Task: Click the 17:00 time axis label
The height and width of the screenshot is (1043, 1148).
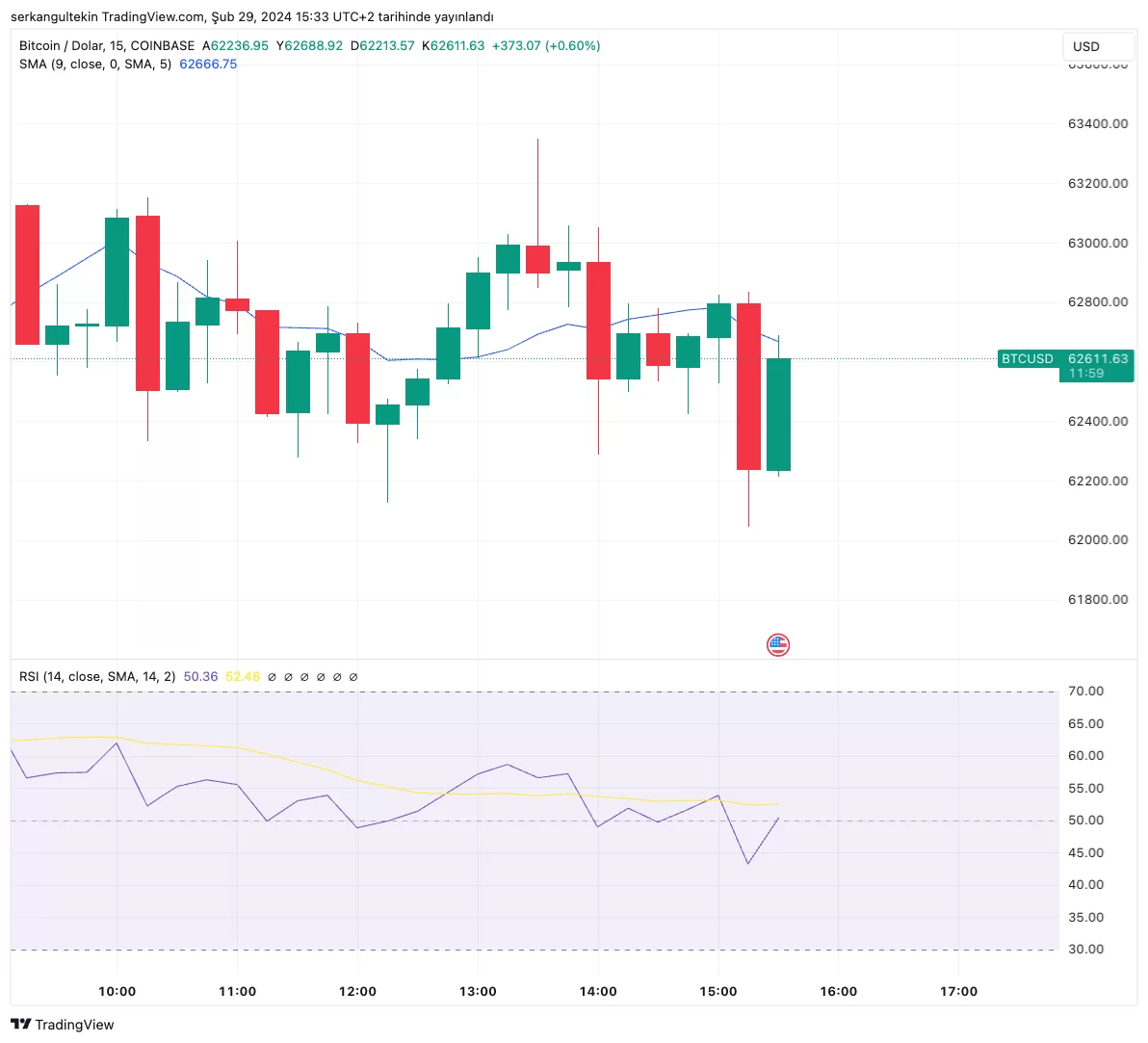Action: tap(958, 991)
